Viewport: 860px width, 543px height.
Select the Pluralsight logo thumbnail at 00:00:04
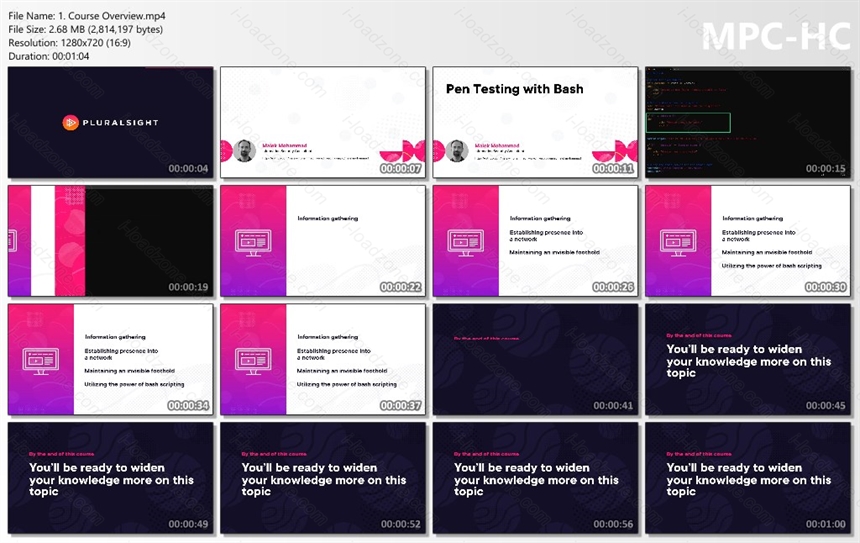[x=111, y=122]
